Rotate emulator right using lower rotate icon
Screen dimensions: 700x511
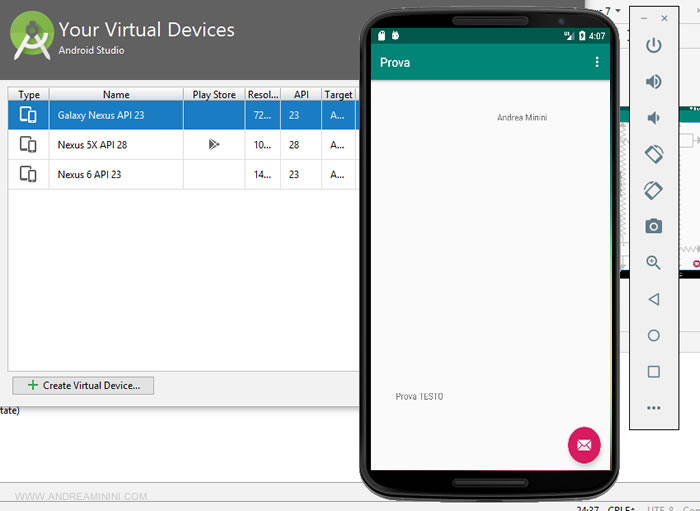pos(654,191)
